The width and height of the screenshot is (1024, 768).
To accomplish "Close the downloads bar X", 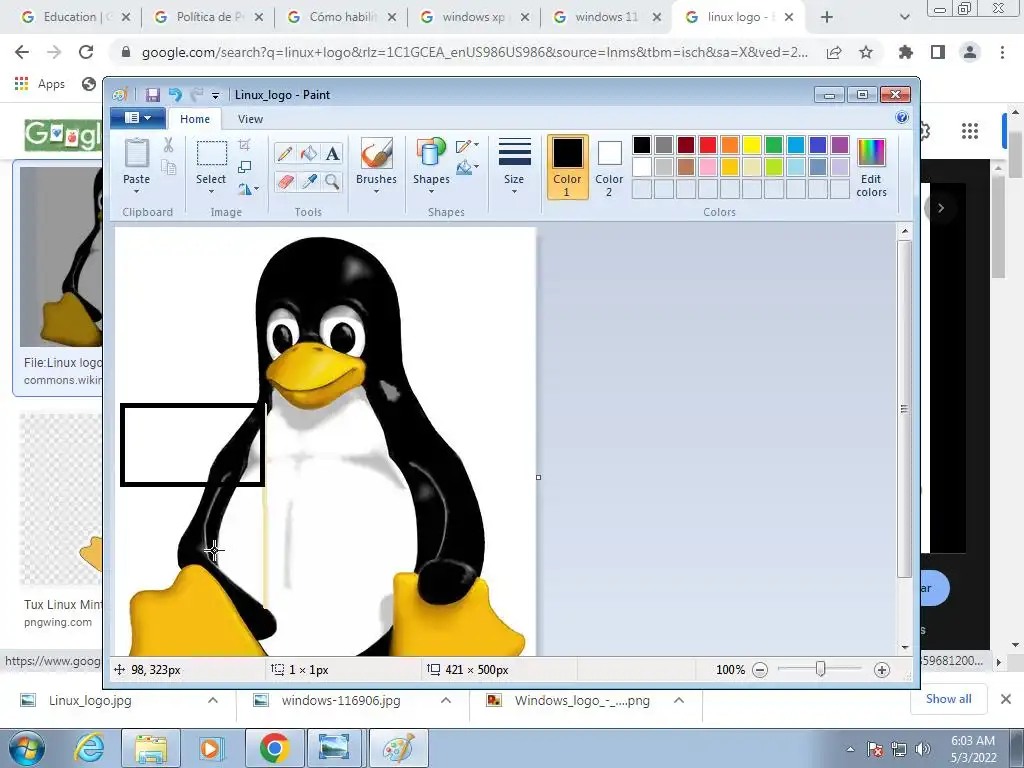I will [x=1006, y=699].
